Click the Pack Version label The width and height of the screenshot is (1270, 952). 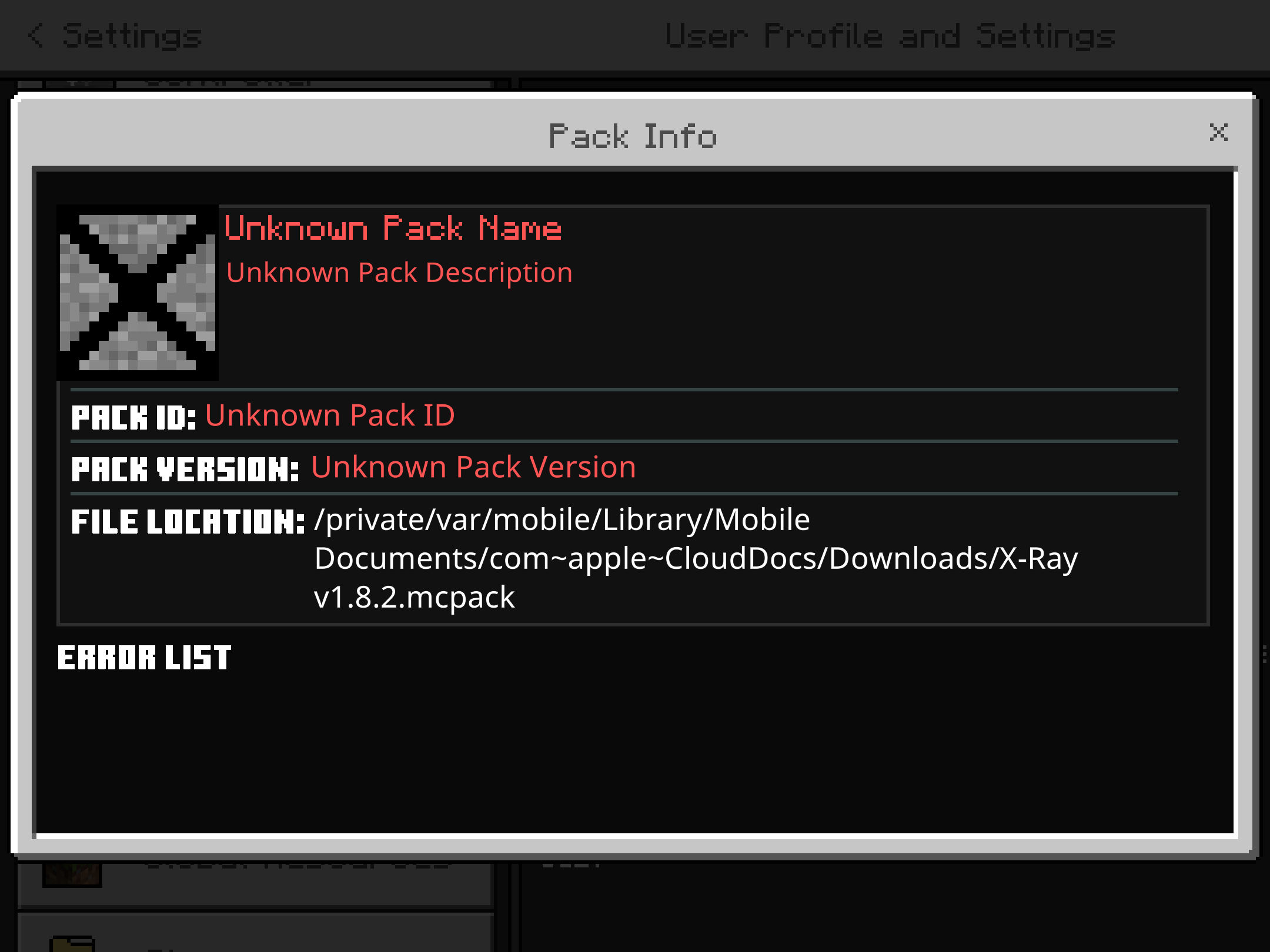pyautogui.click(x=185, y=469)
